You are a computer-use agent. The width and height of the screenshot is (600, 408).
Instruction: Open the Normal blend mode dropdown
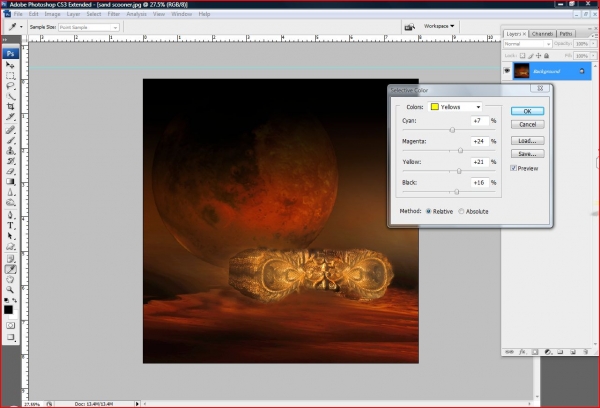[x=527, y=44]
